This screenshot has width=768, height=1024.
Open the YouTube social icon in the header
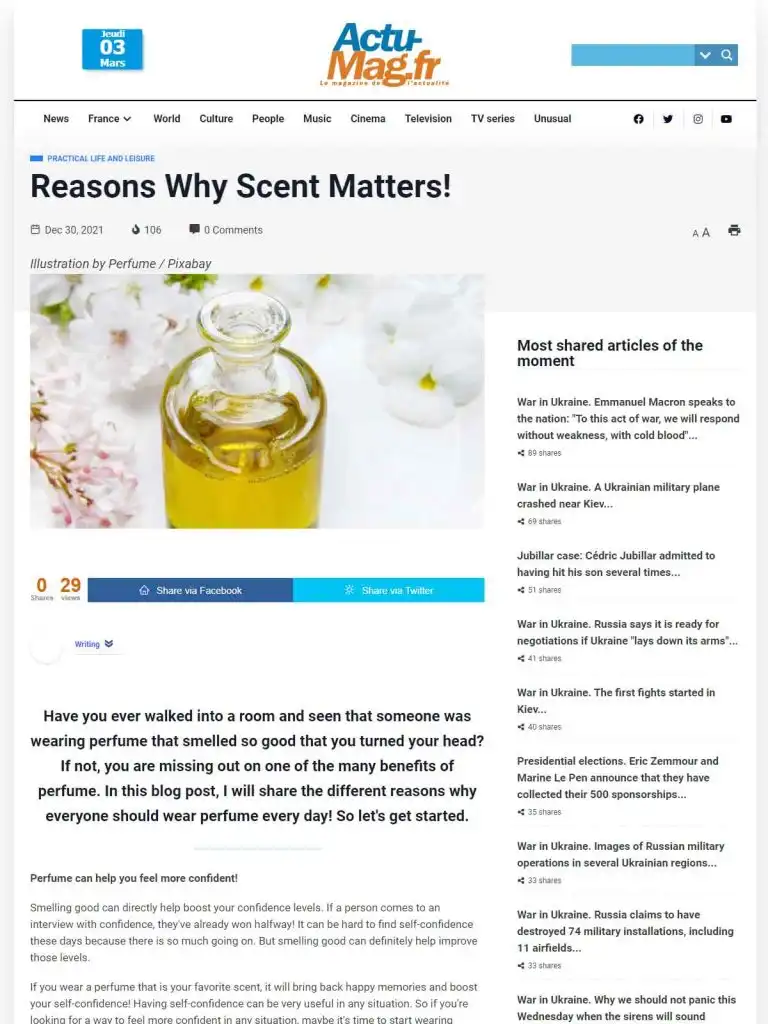[726, 119]
